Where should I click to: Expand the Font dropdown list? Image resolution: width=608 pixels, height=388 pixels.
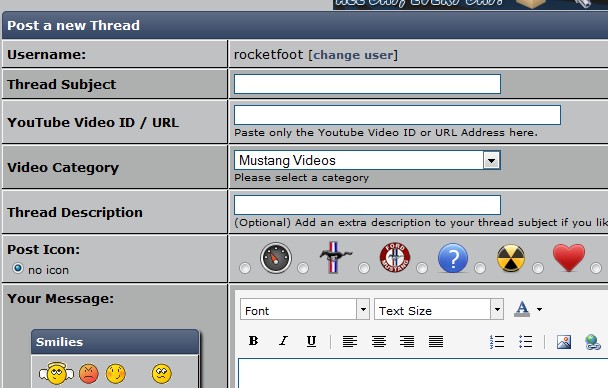pyautogui.click(x=363, y=309)
